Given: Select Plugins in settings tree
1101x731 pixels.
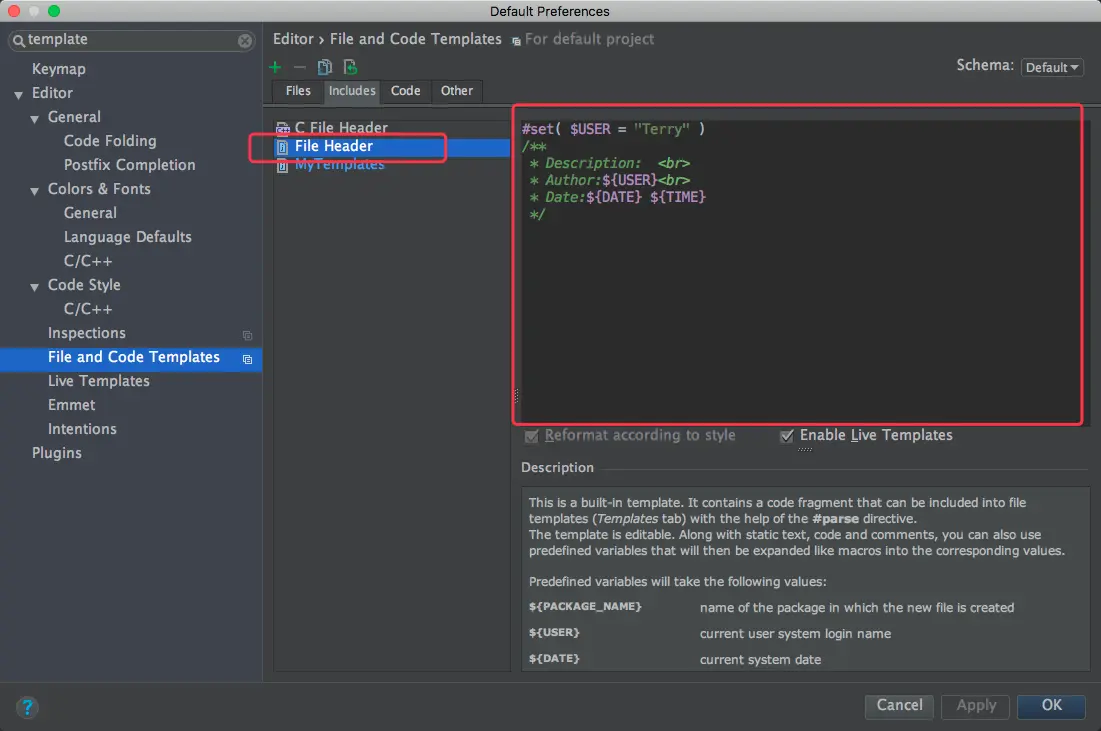Looking at the screenshot, I should [x=56, y=453].
